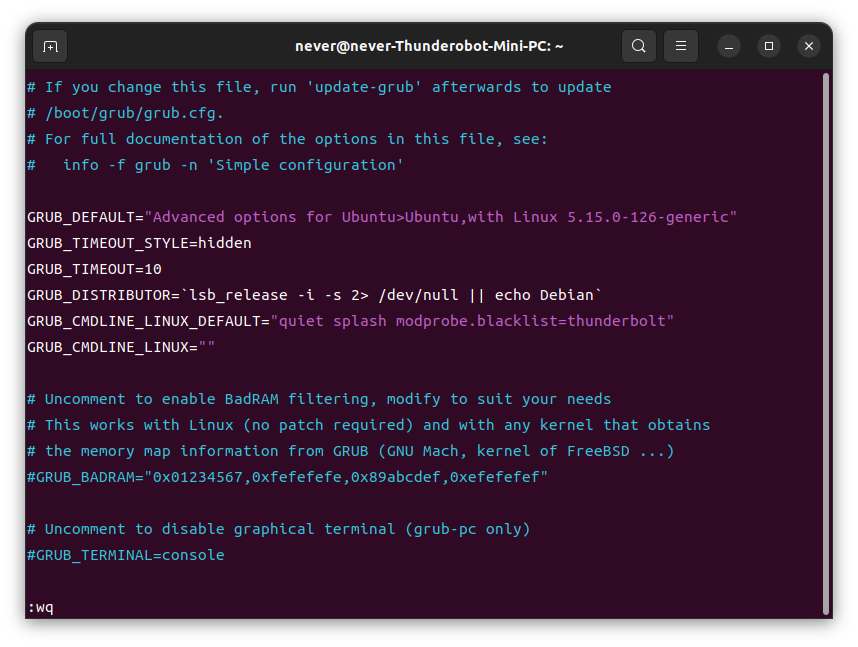Click the window title never@never-Thunderobot-Mini-PC

click(x=429, y=47)
